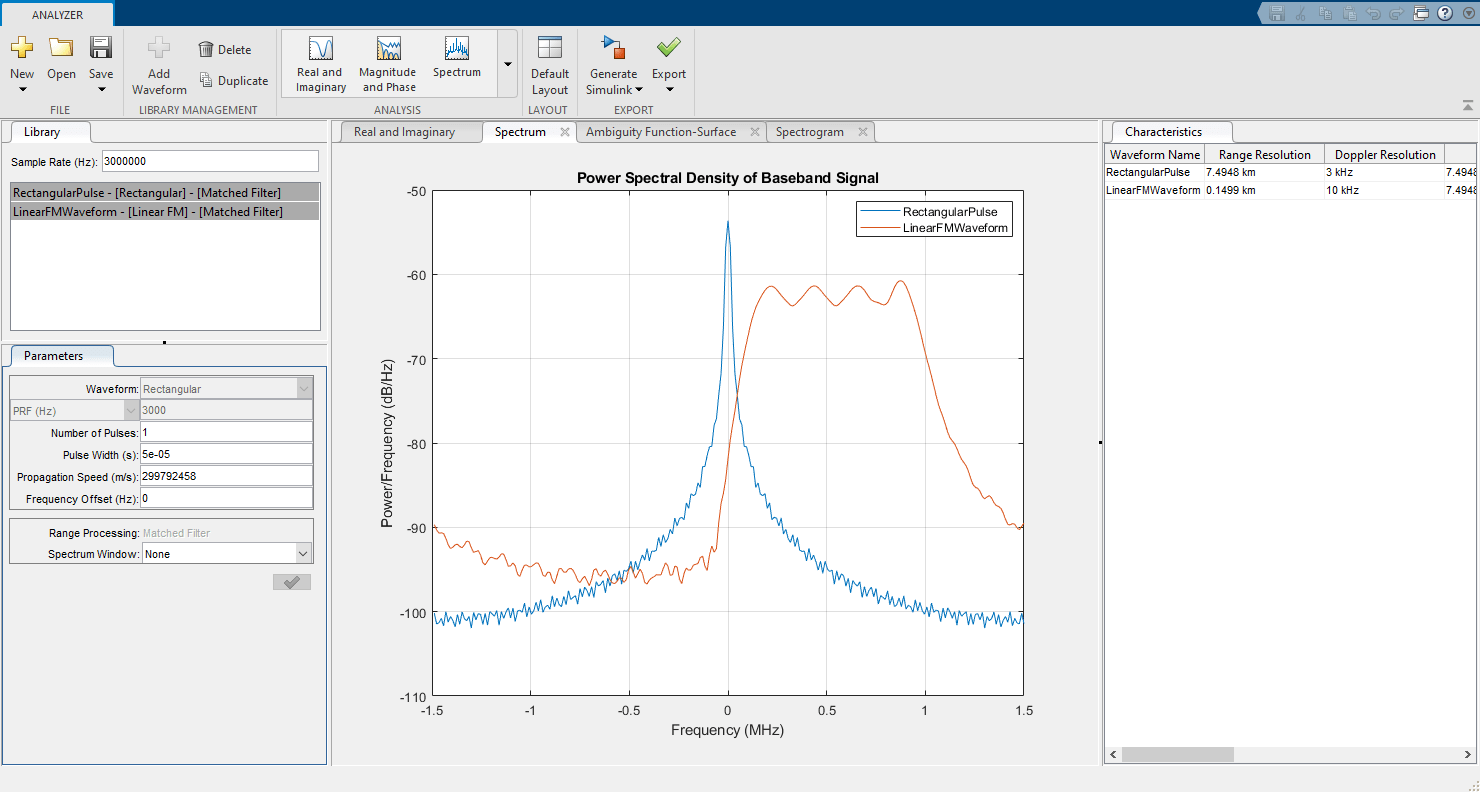Apply parameter changes with checkmark button
Screen dimensions: 1480x792
[x=291, y=581]
